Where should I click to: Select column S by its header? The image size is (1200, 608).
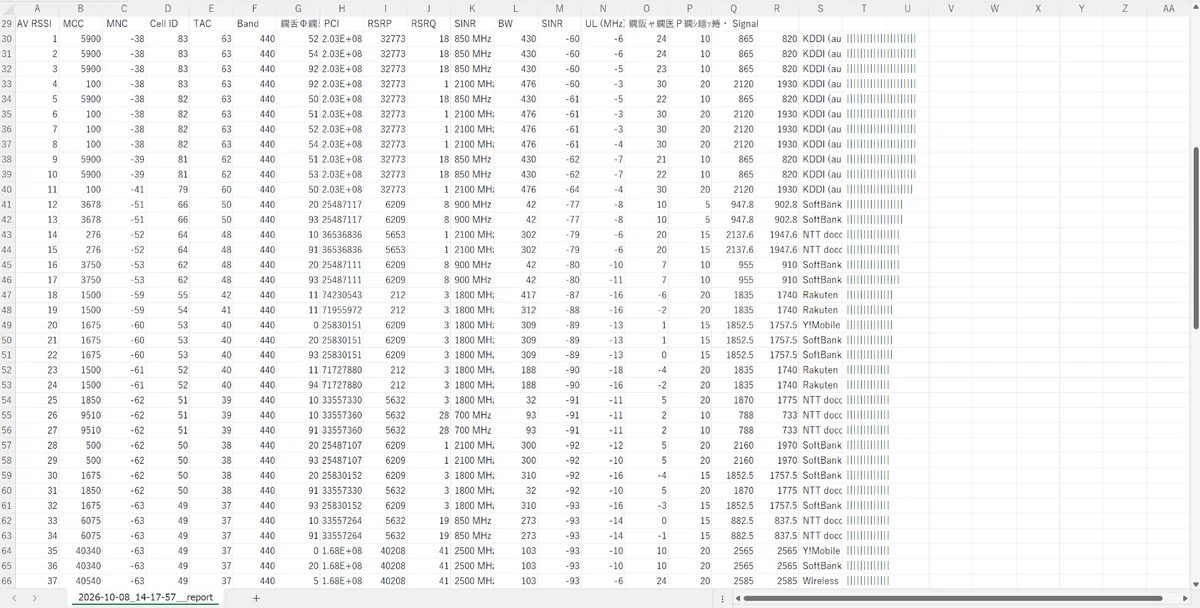(x=820, y=8)
